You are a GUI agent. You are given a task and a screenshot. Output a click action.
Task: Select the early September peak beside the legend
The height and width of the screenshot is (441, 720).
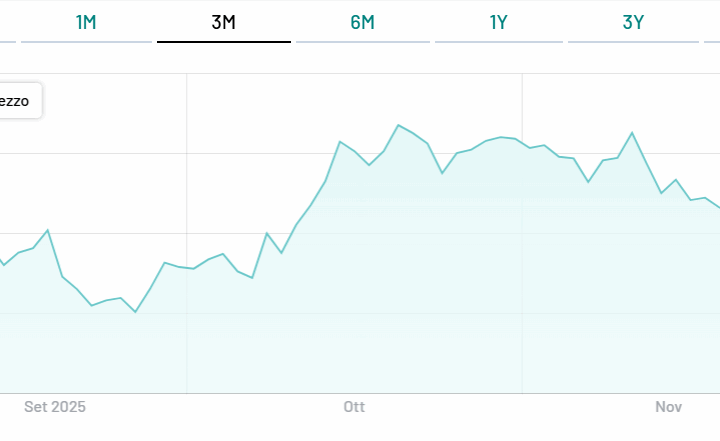[48, 230]
